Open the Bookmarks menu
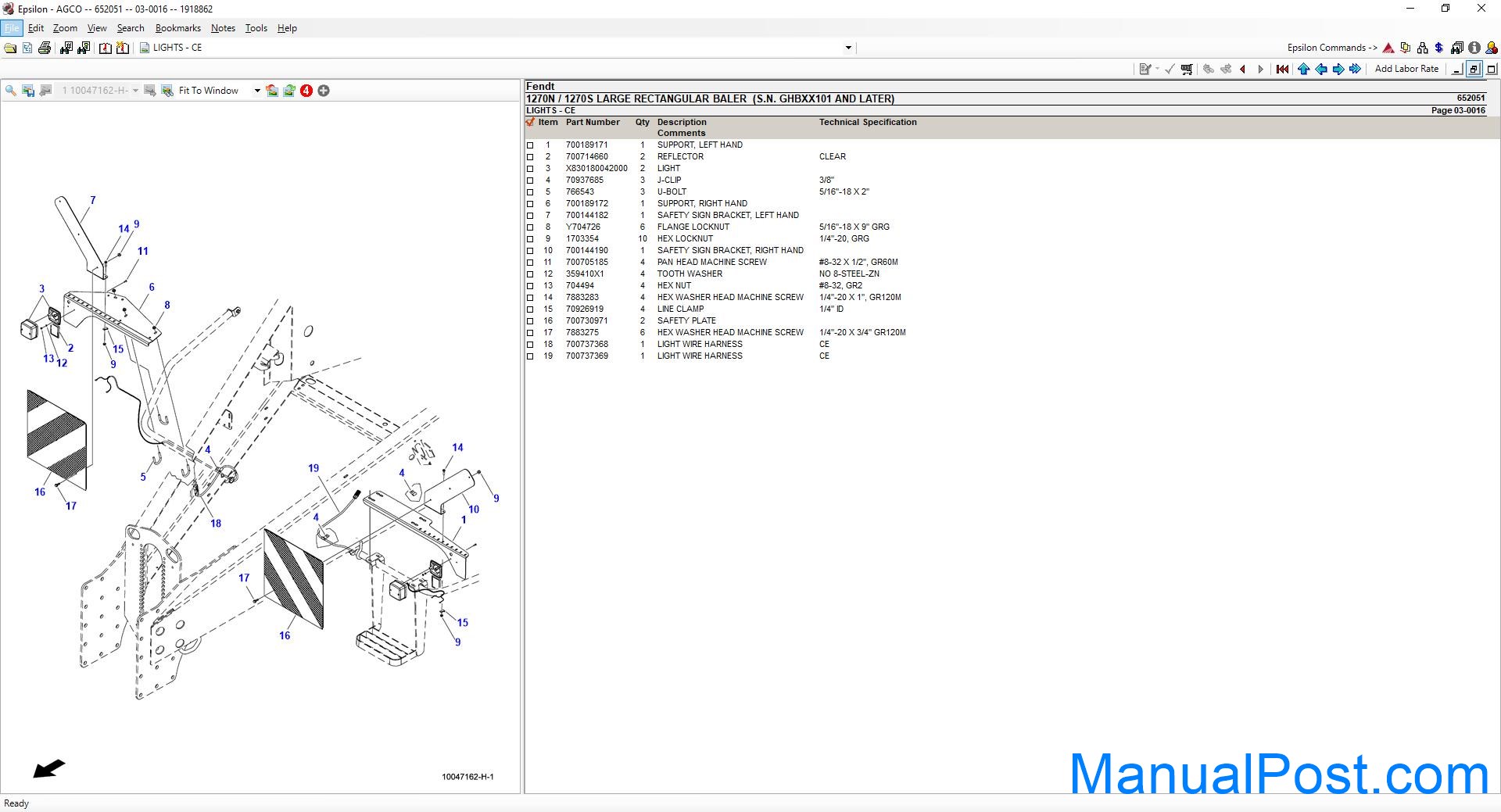 (x=178, y=28)
